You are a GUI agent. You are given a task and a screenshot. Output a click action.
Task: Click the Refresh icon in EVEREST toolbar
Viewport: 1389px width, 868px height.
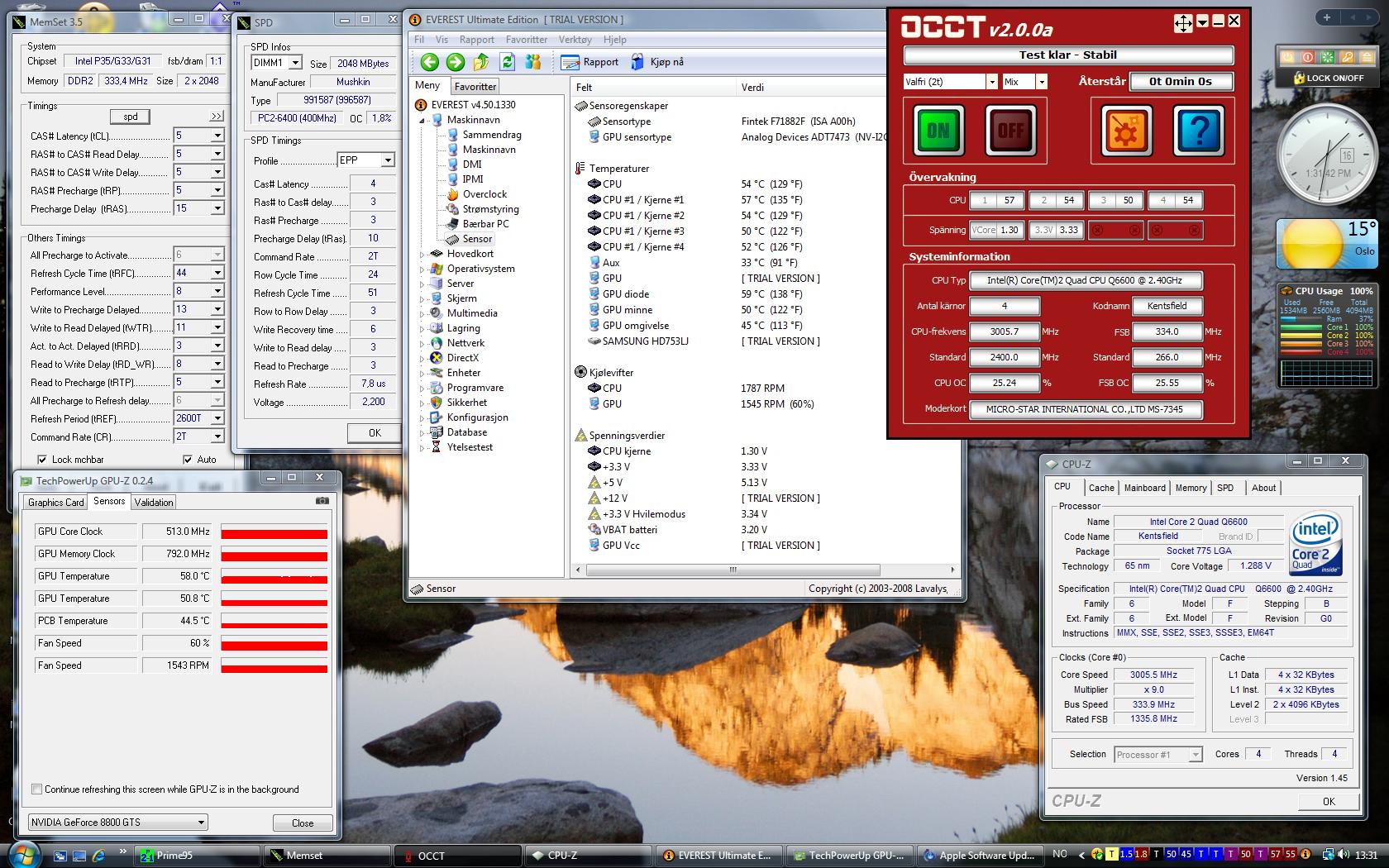[507, 62]
